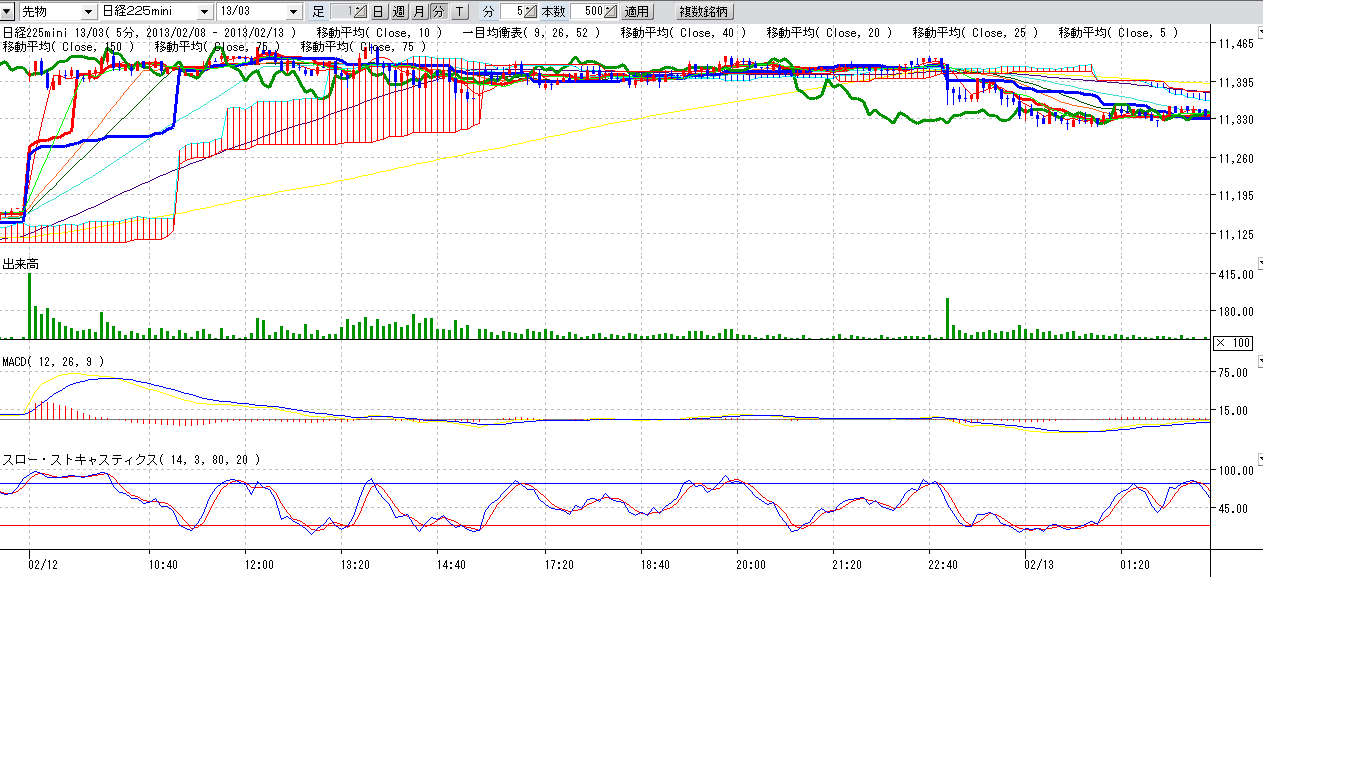Open the calculator beside the 足 field

pos(361,12)
